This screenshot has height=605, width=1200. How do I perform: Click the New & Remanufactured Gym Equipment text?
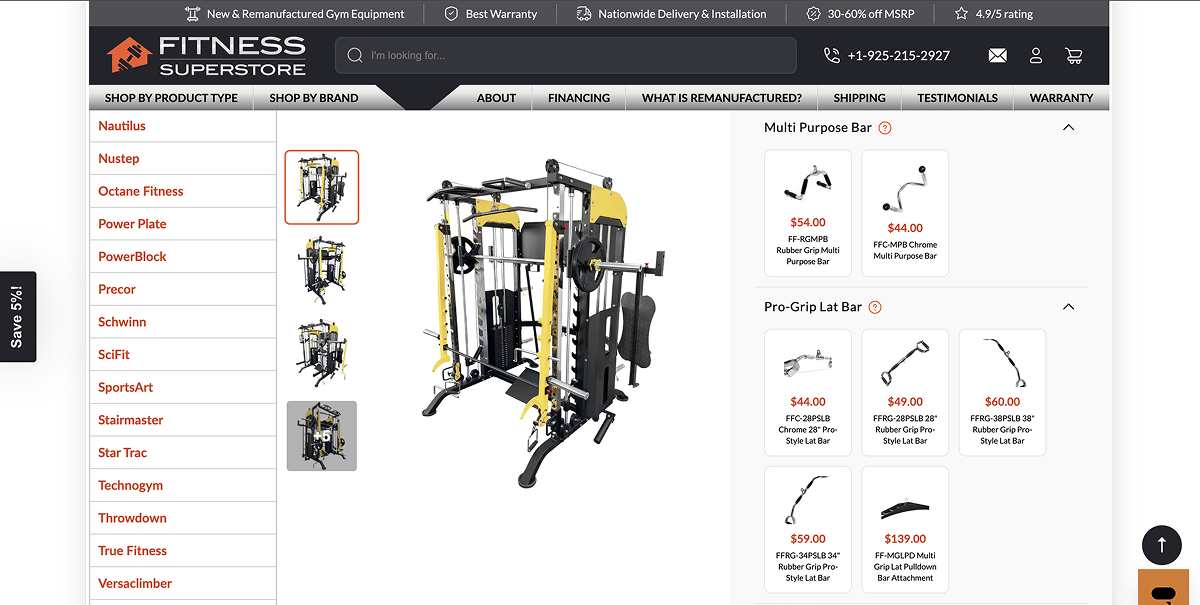click(x=306, y=14)
